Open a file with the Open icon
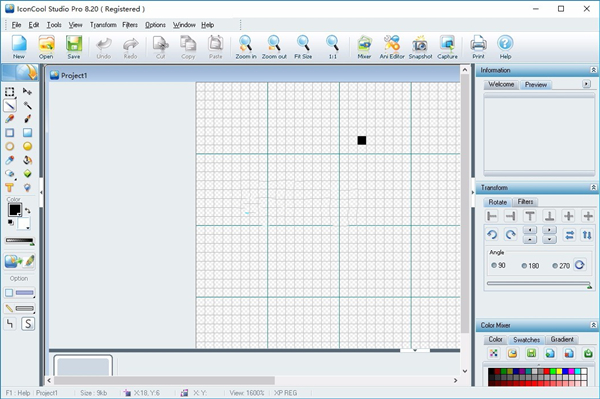The width and height of the screenshot is (600, 399). click(46, 47)
